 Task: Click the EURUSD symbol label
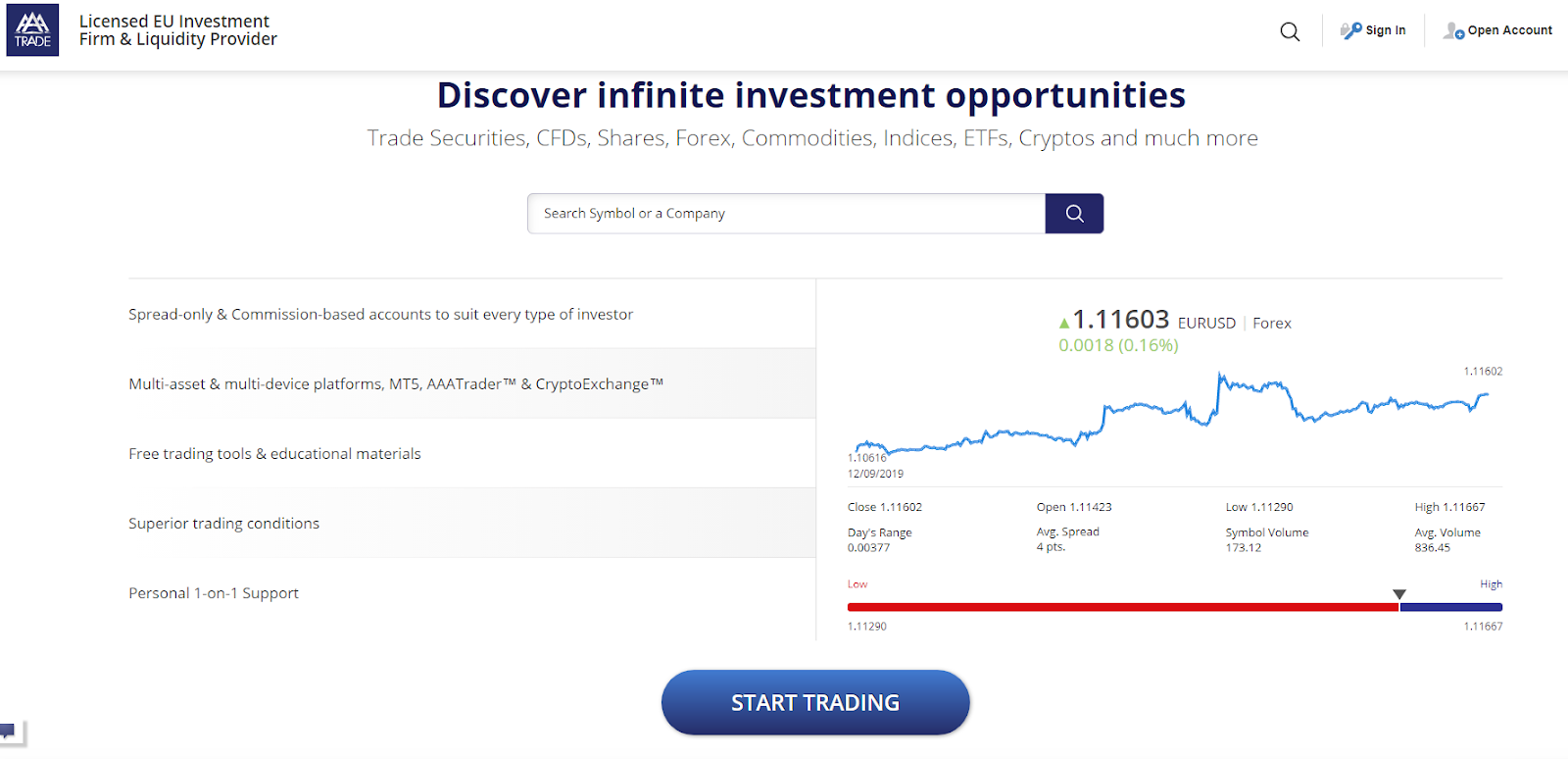(1206, 324)
